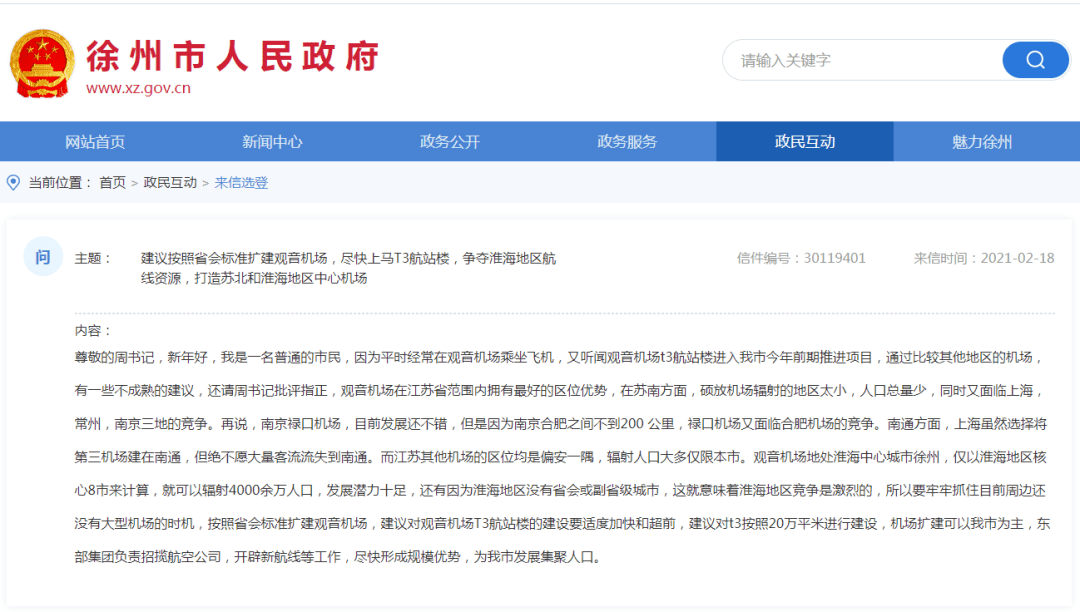Click the 来信时间 2021-02-18 date text
Image resolution: width=1080 pixels, height=612 pixels.
coord(984,258)
